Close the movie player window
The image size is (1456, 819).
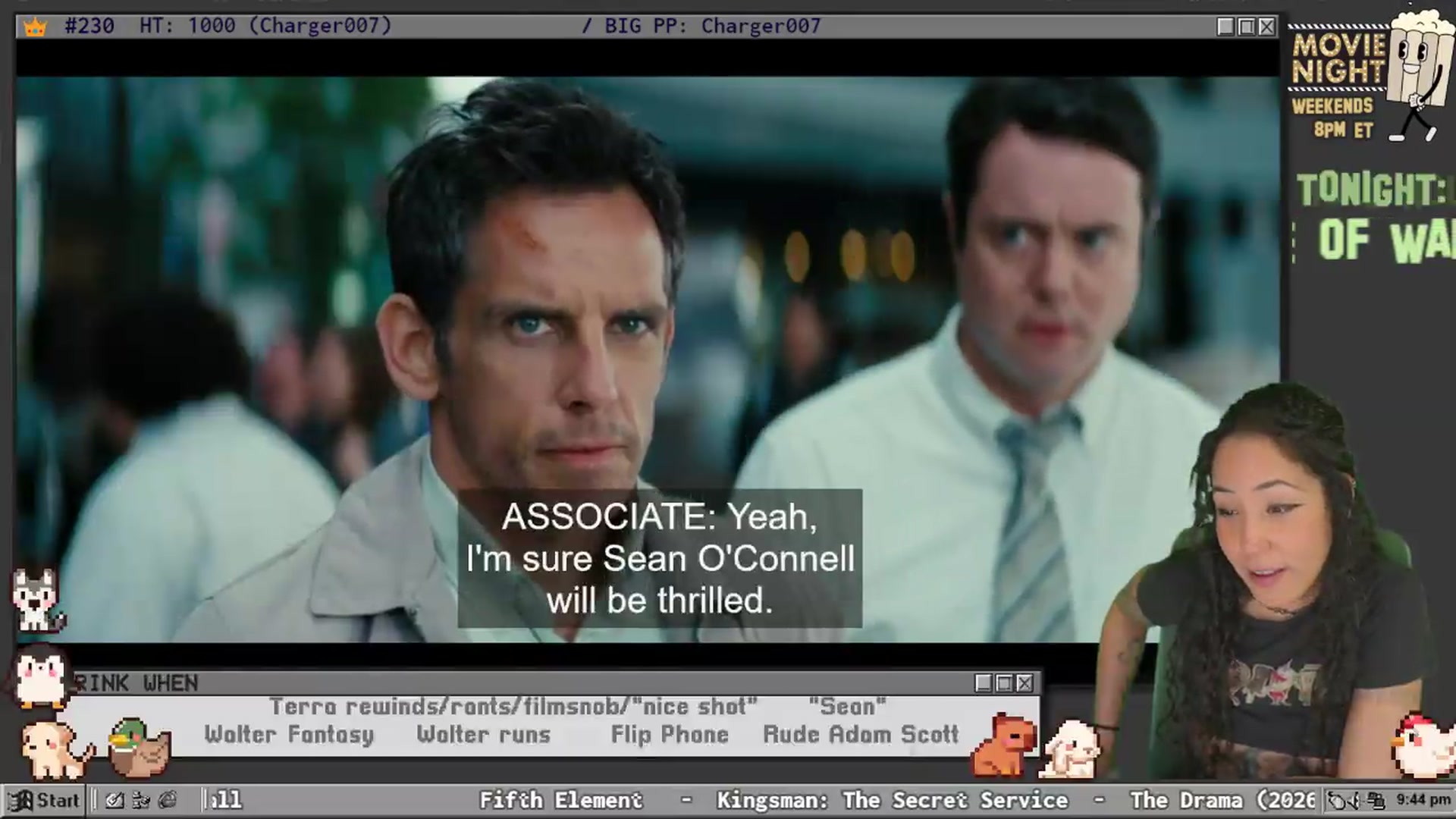tap(1266, 27)
